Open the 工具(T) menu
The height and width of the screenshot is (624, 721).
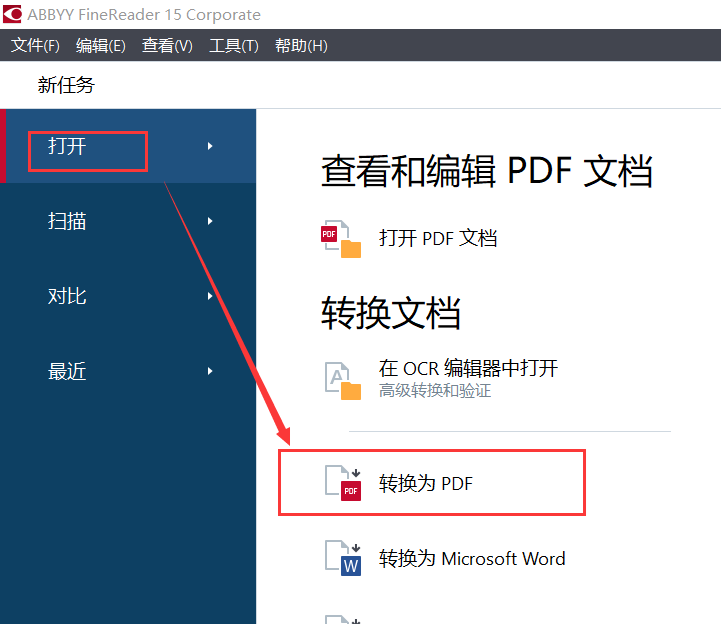coord(234,46)
